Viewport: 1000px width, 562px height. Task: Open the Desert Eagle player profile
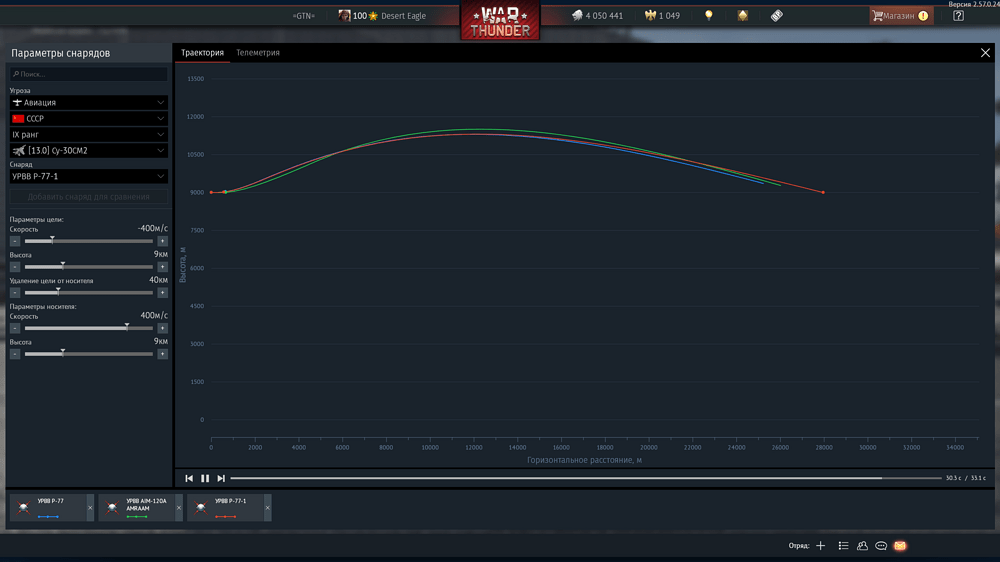pos(403,16)
